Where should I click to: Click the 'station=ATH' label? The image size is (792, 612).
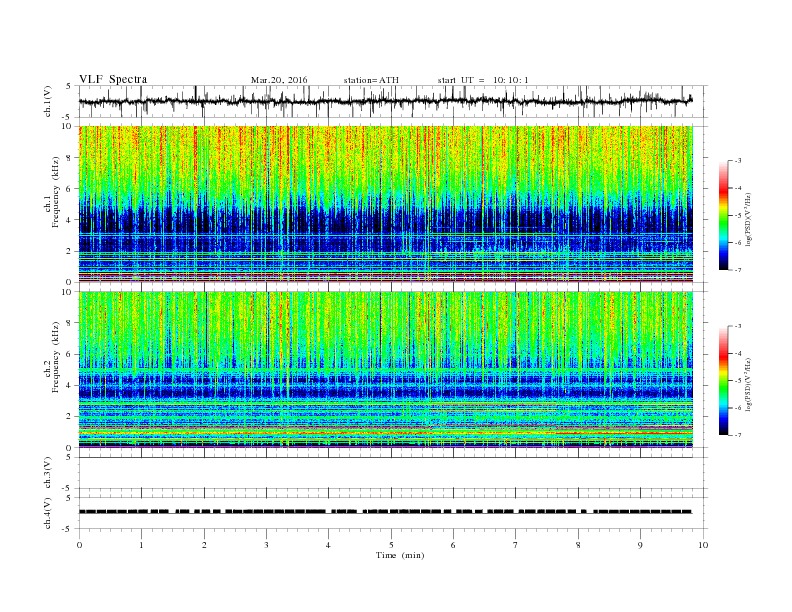point(371,80)
